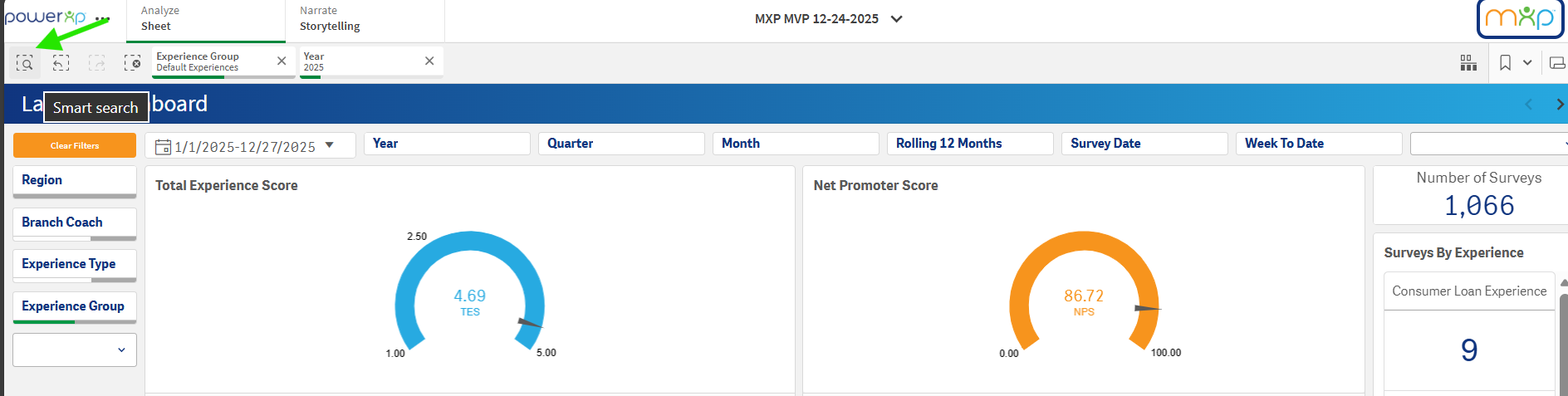Switch to the Storytelling tab
Viewport: 1568px width, 396px height.
click(x=365, y=20)
